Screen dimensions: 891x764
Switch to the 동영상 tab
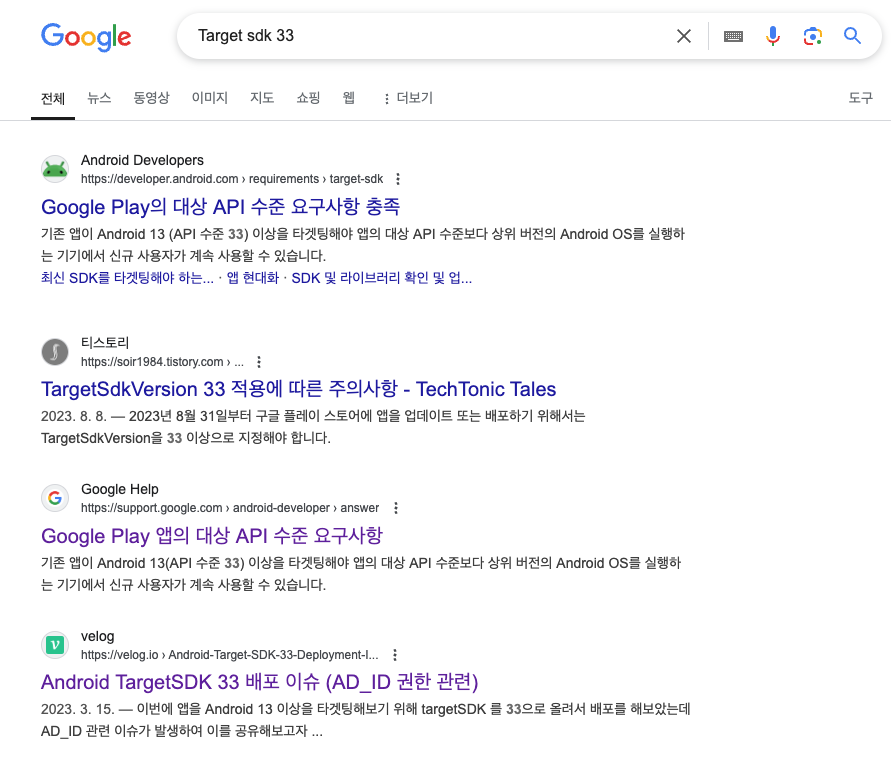(x=151, y=98)
